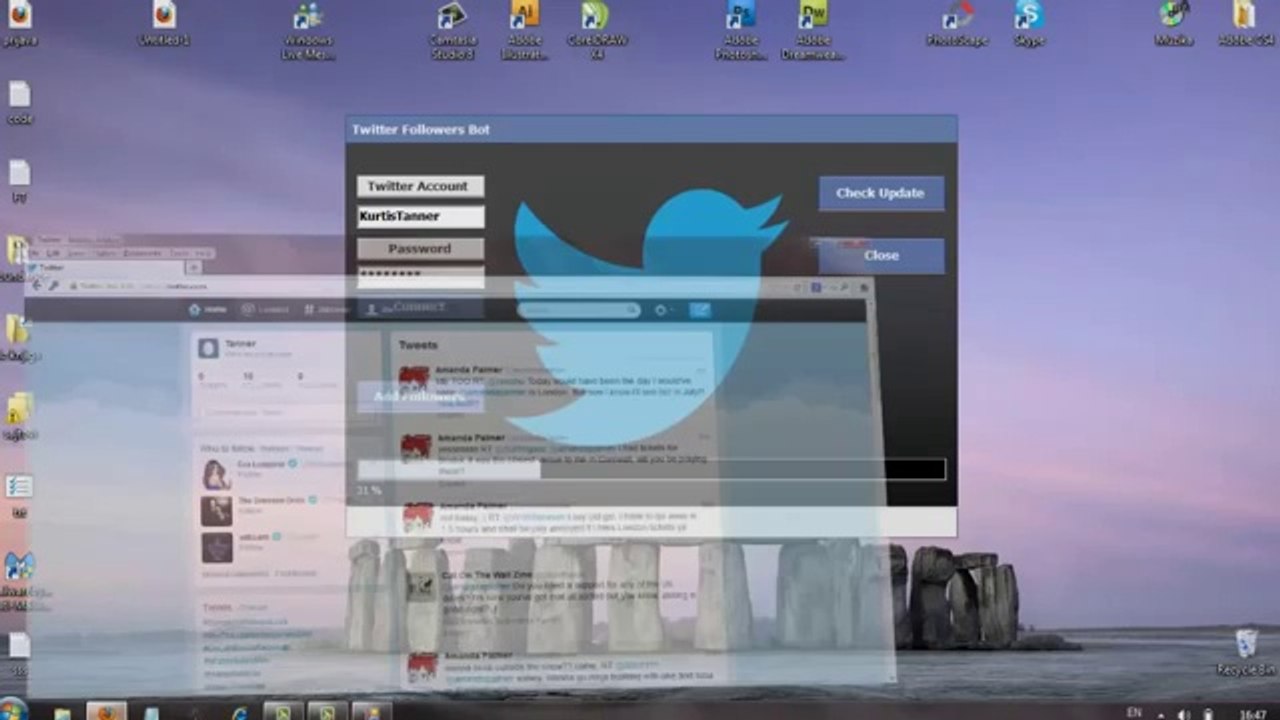Screen dimensions: 1280x720
Task: Open the Adobe CS4 folder icon
Action: [x=1245, y=22]
